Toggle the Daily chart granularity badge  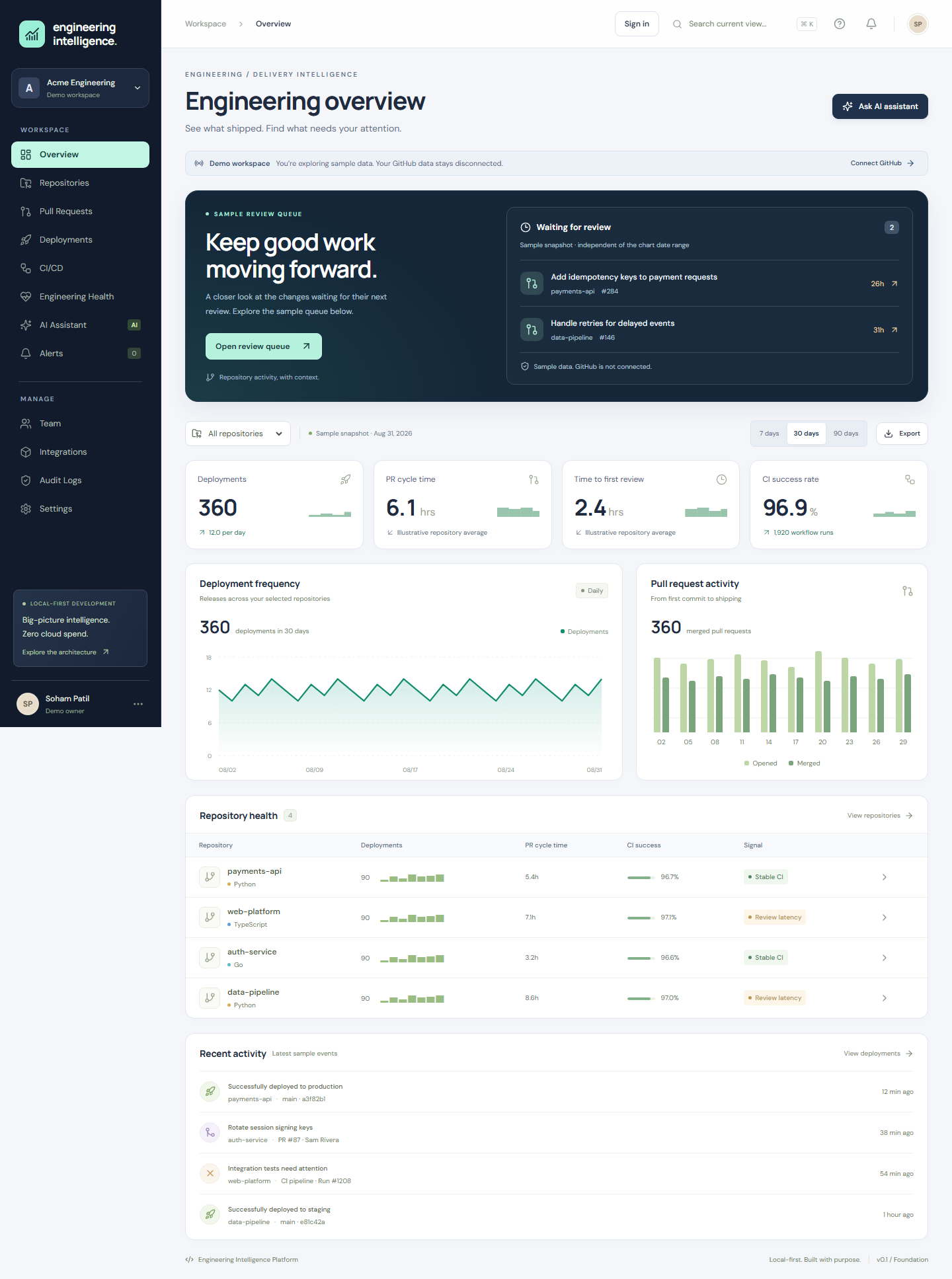[592, 591]
